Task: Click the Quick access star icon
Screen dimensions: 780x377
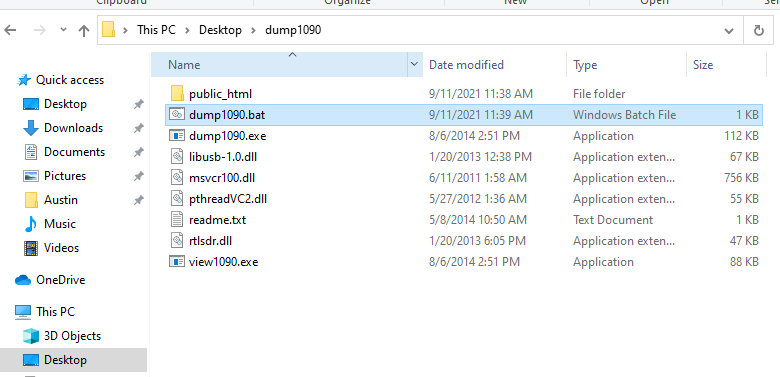Action: (x=24, y=80)
